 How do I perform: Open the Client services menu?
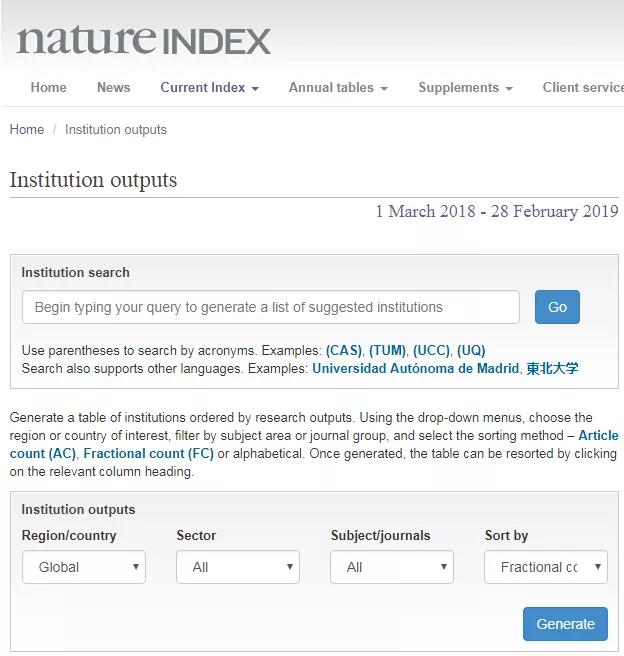pos(582,87)
